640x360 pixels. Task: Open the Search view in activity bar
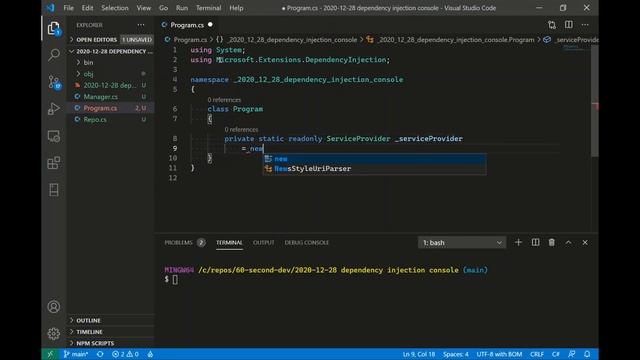coord(53,55)
